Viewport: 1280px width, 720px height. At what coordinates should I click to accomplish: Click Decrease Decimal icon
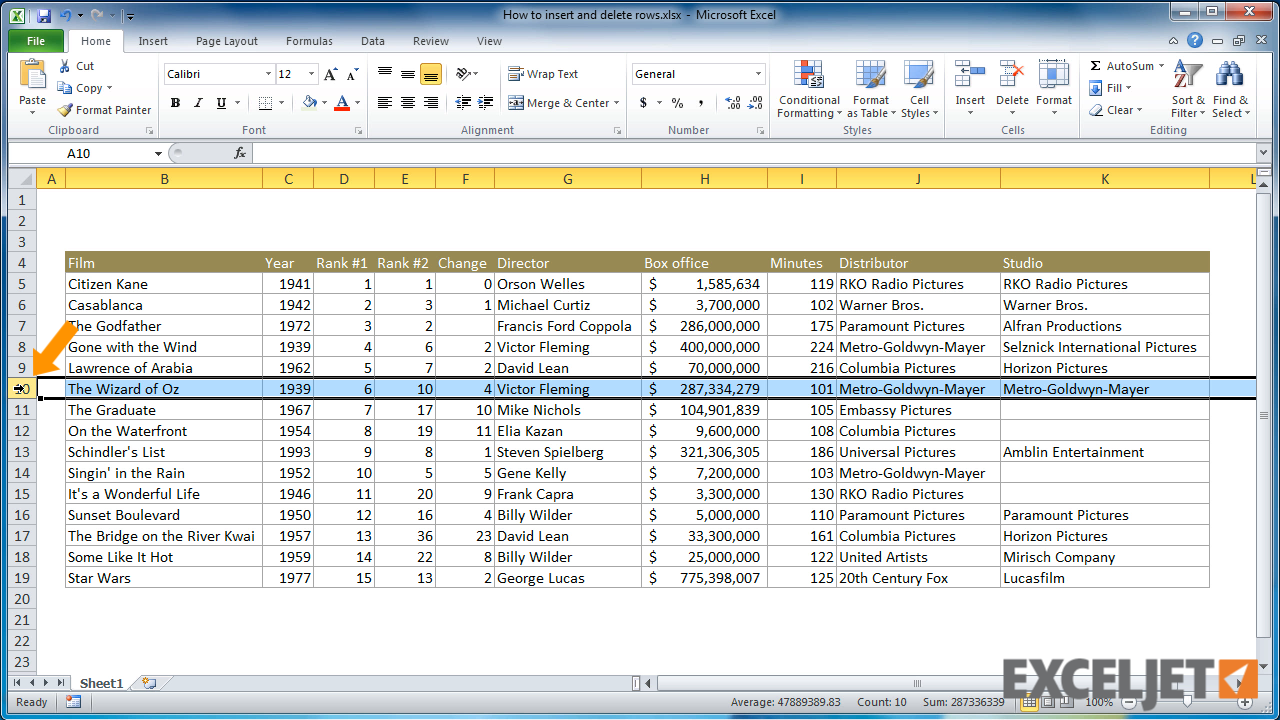click(755, 103)
